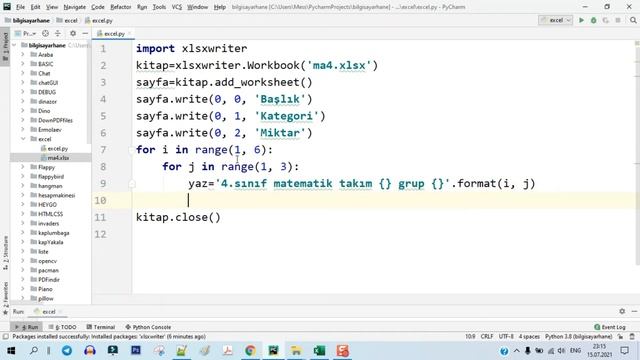Click the Python 3.8 interpreter selector
This screenshot has height=360, width=640.
click(578, 337)
